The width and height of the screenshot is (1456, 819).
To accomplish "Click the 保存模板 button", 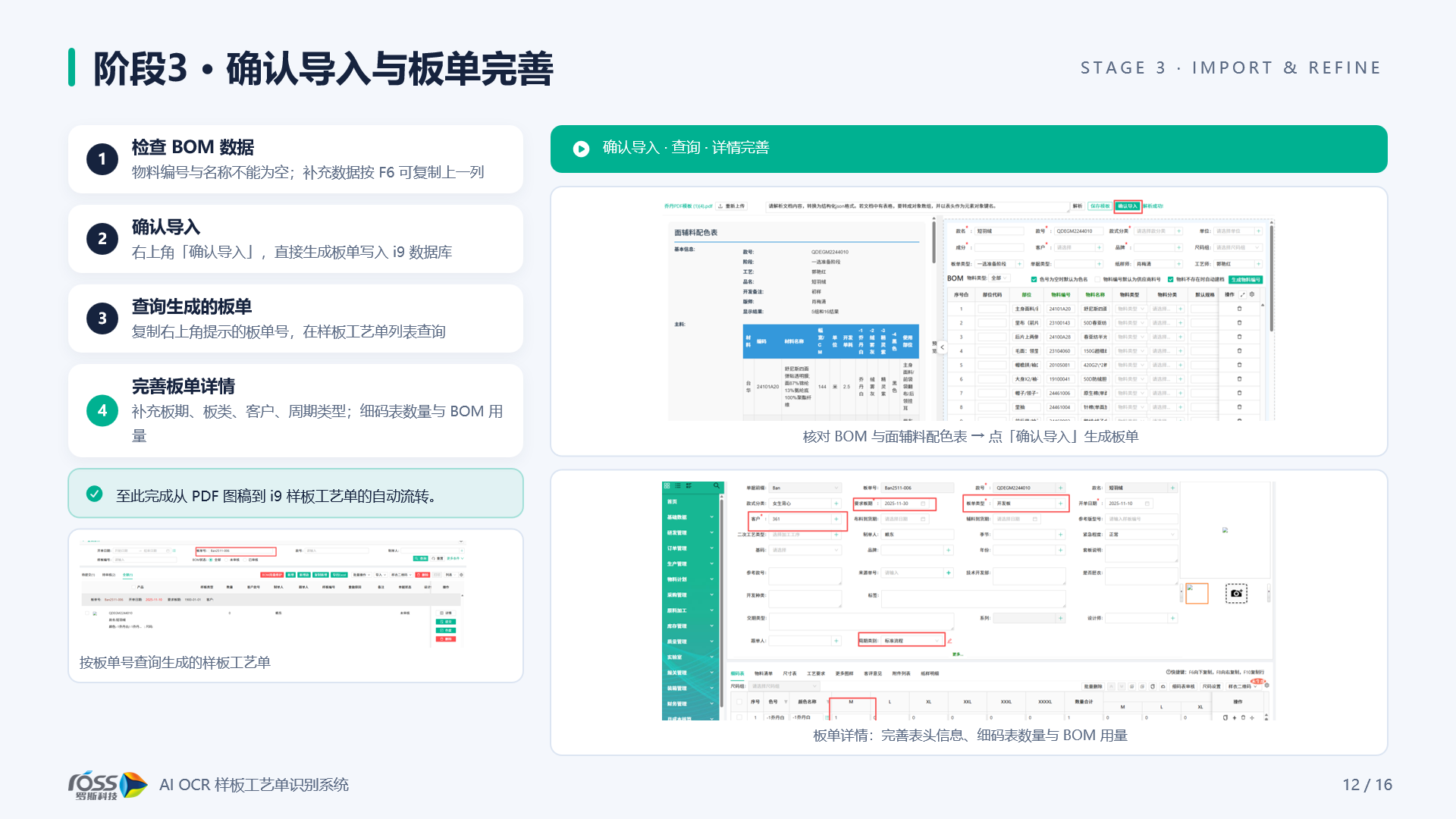I will pyautogui.click(x=1100, y=206).
